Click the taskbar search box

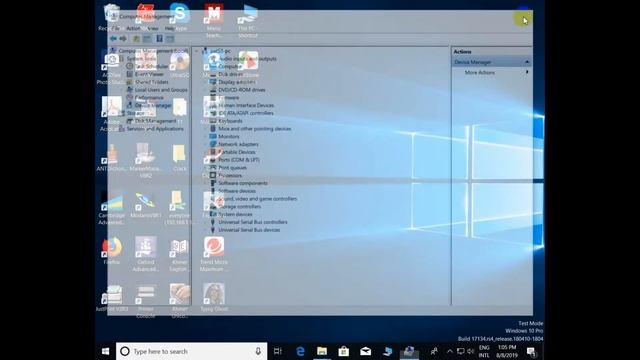pos(191,351)
